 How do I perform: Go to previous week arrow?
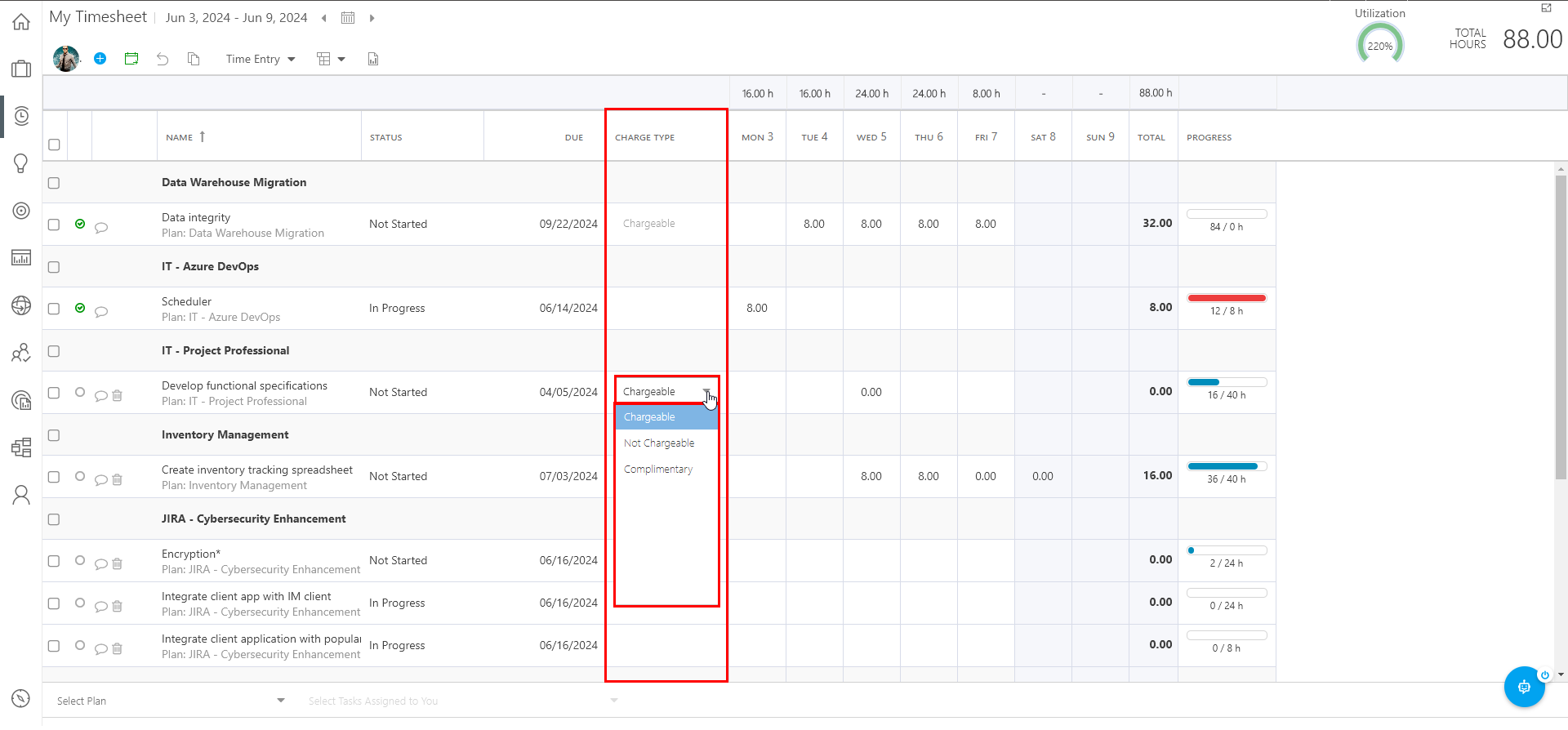(x=323, y=18)
